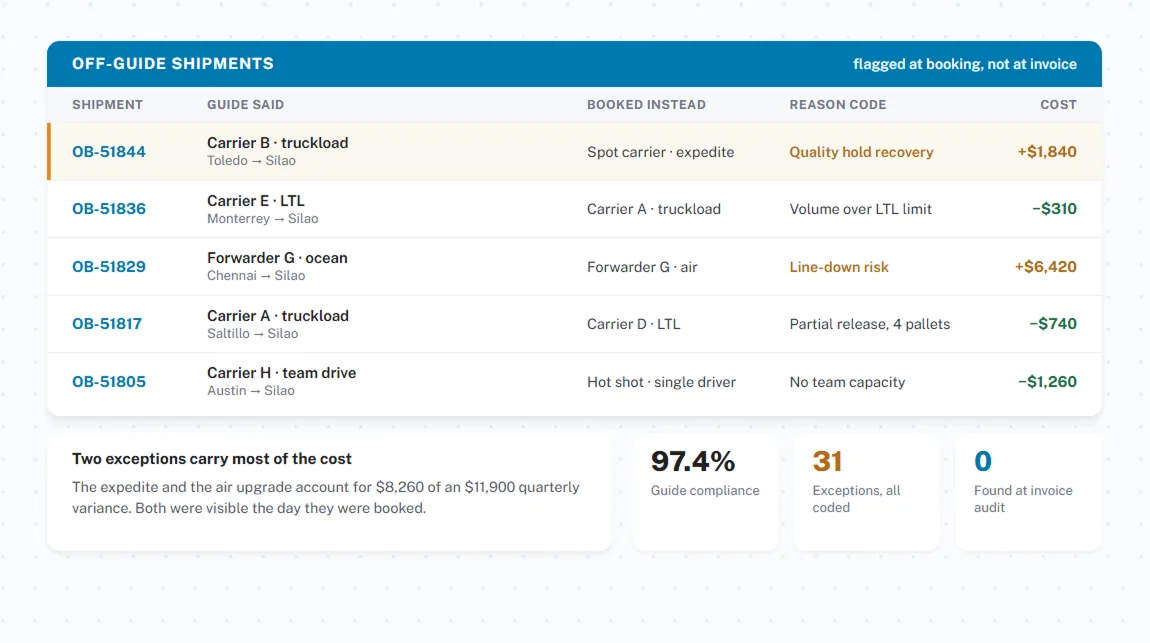
Task: Open shipment OB-51817 link
Action: click(x=107, y=324)
